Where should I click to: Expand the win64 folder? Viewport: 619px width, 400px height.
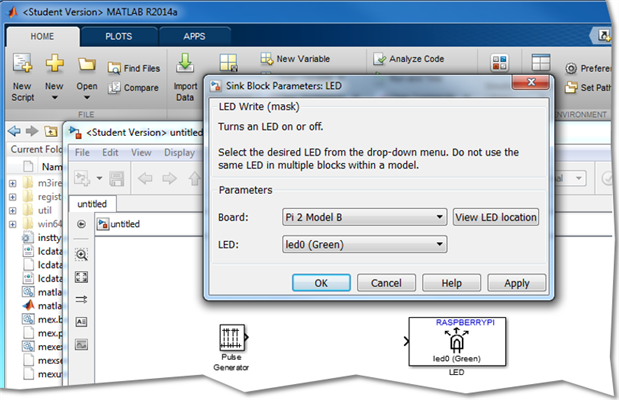[x=13, y=224]
